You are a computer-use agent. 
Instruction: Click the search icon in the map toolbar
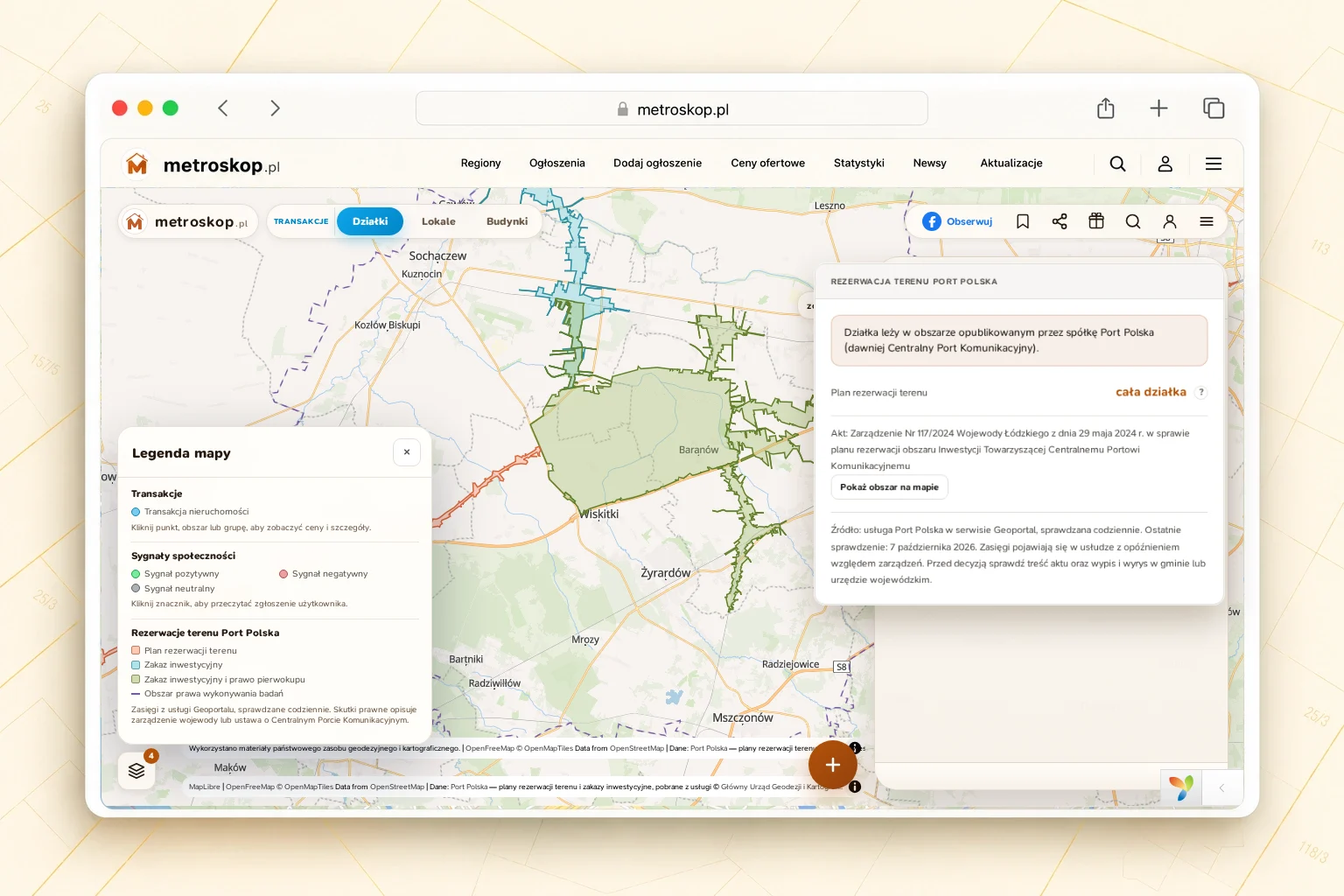(1133, 221)
